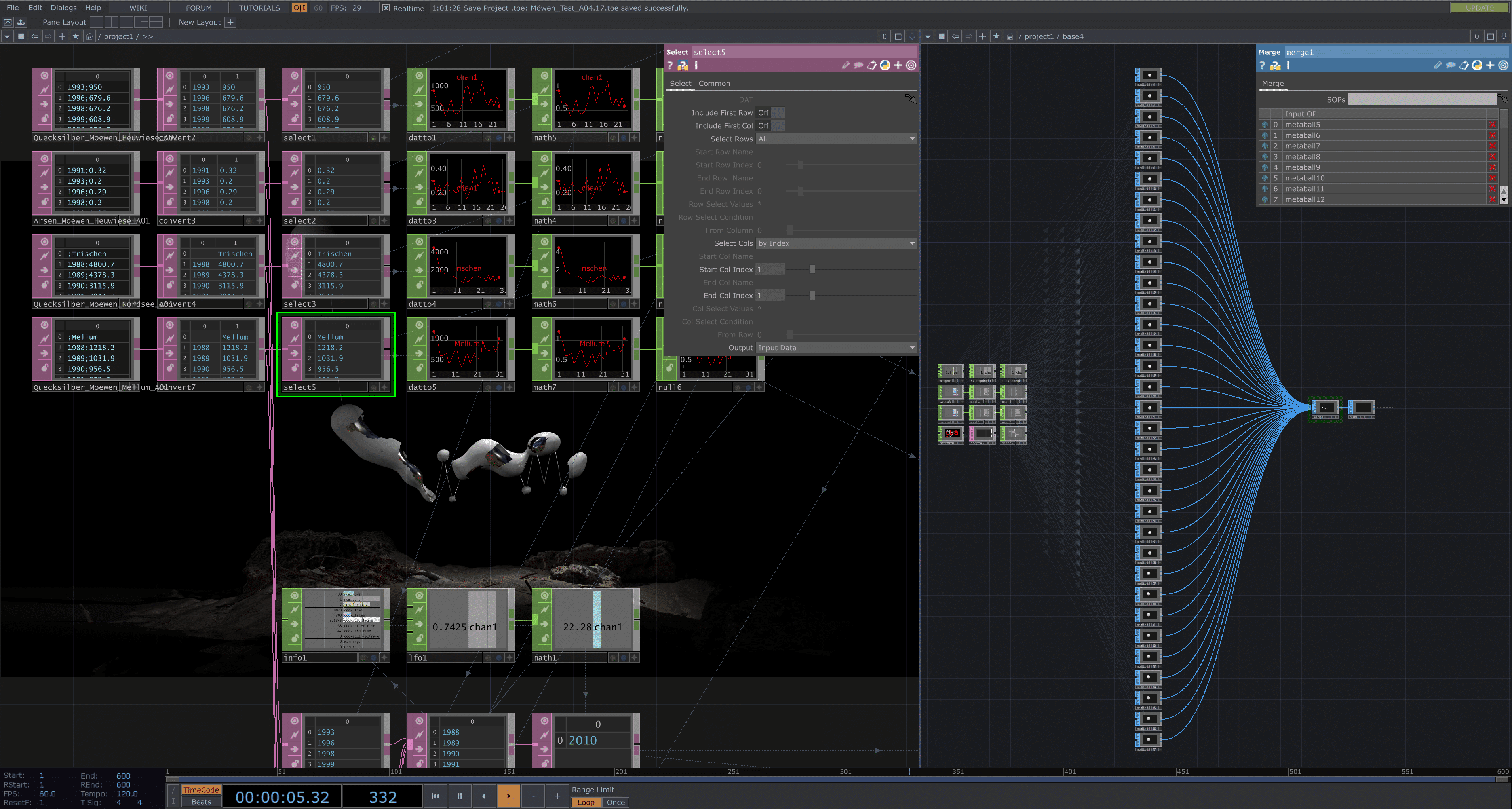Set Range Limit to Loop
The width and height of the screenshot is (1512, 809).
(x=586, y=803)
